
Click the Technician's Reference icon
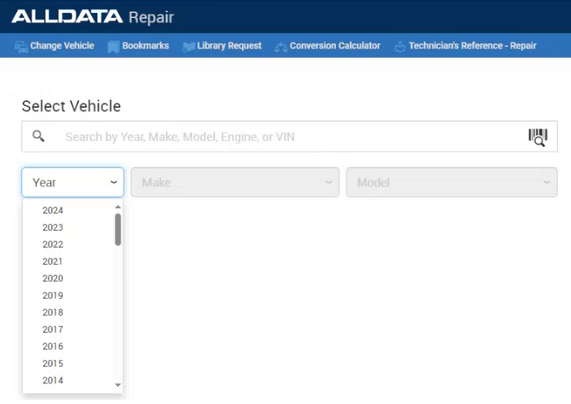[x=400, y=47]
